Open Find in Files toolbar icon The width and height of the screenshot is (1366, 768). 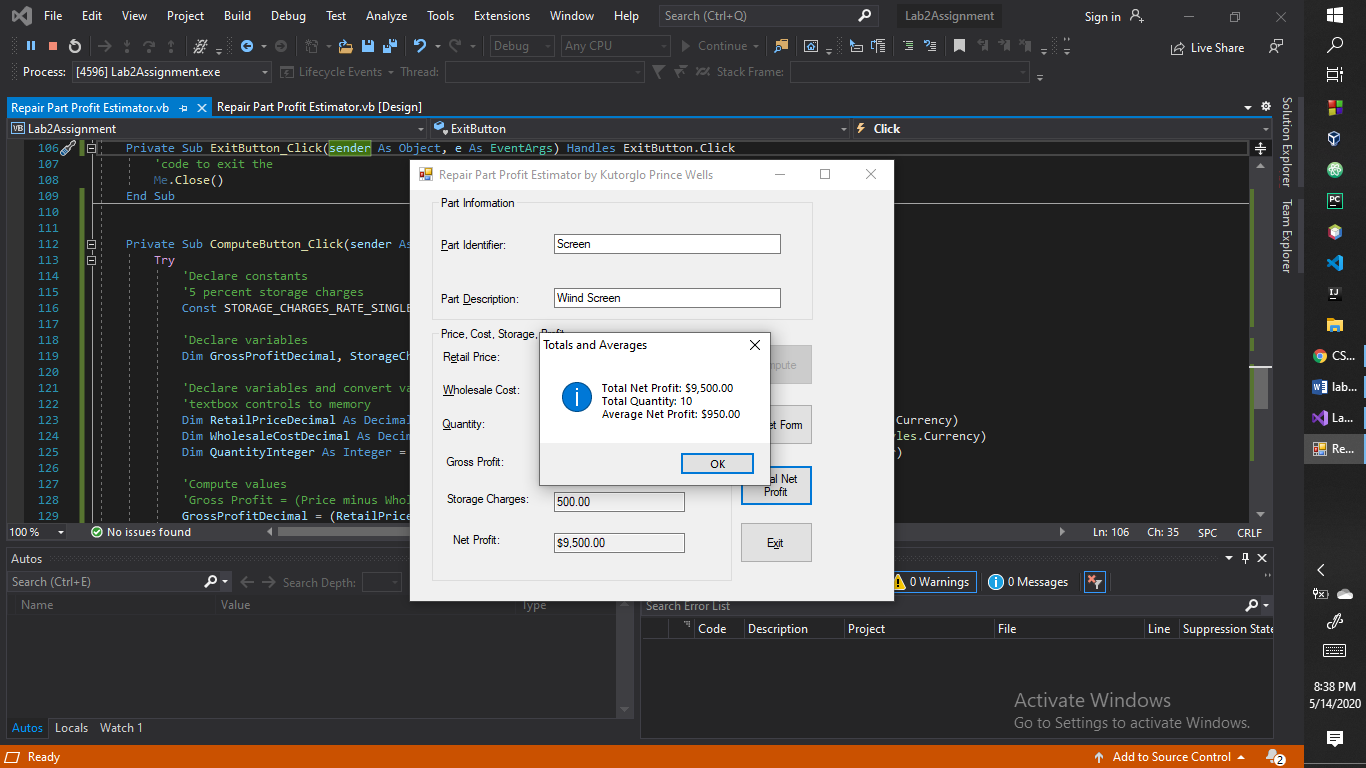pyautogui.click(x=781, y=46)
